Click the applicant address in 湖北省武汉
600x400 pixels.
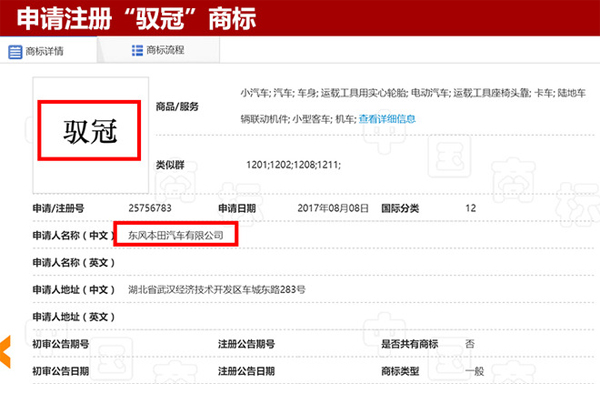(x=217, y=289)
